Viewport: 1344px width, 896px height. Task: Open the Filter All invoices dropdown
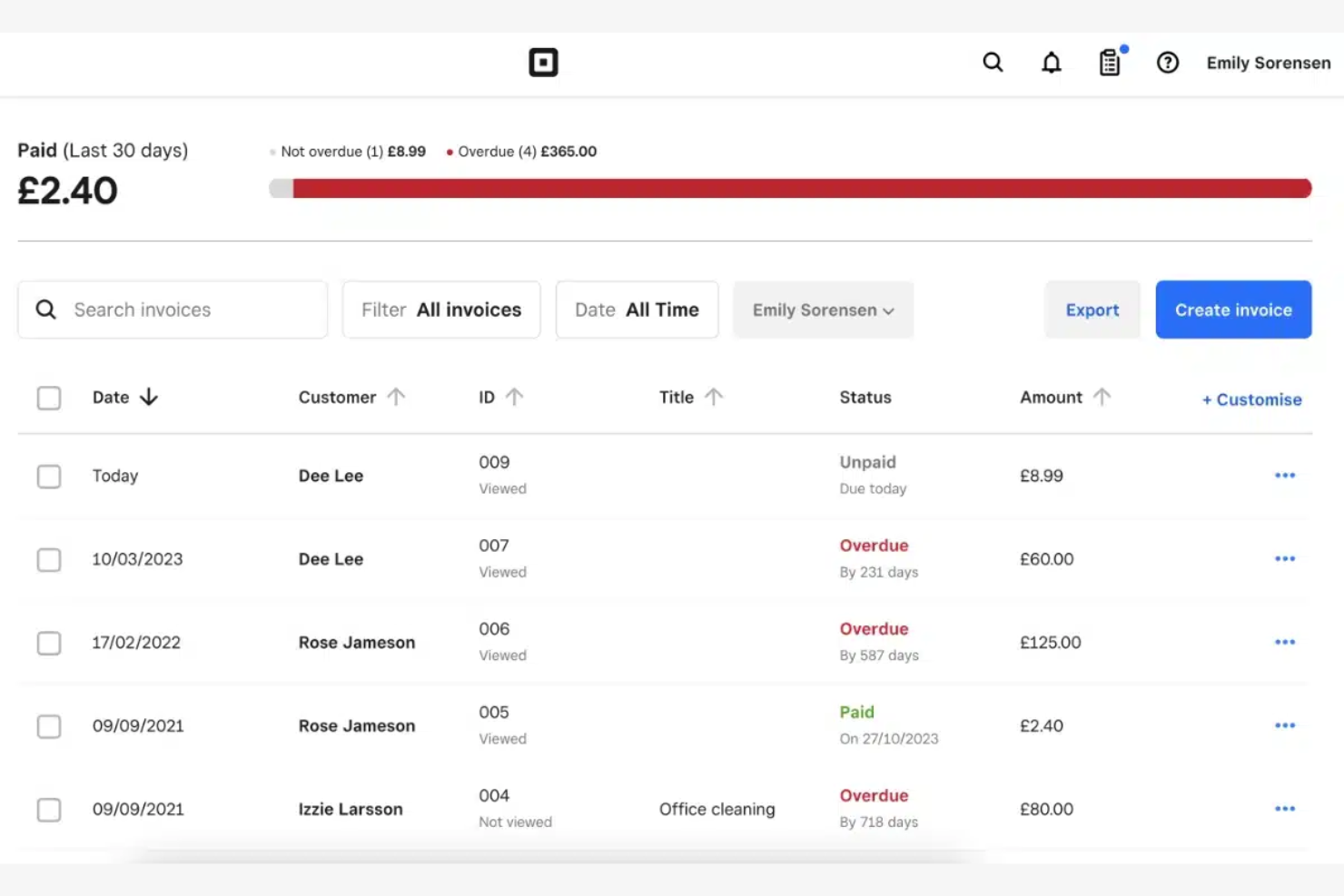(x=441, y=310)
